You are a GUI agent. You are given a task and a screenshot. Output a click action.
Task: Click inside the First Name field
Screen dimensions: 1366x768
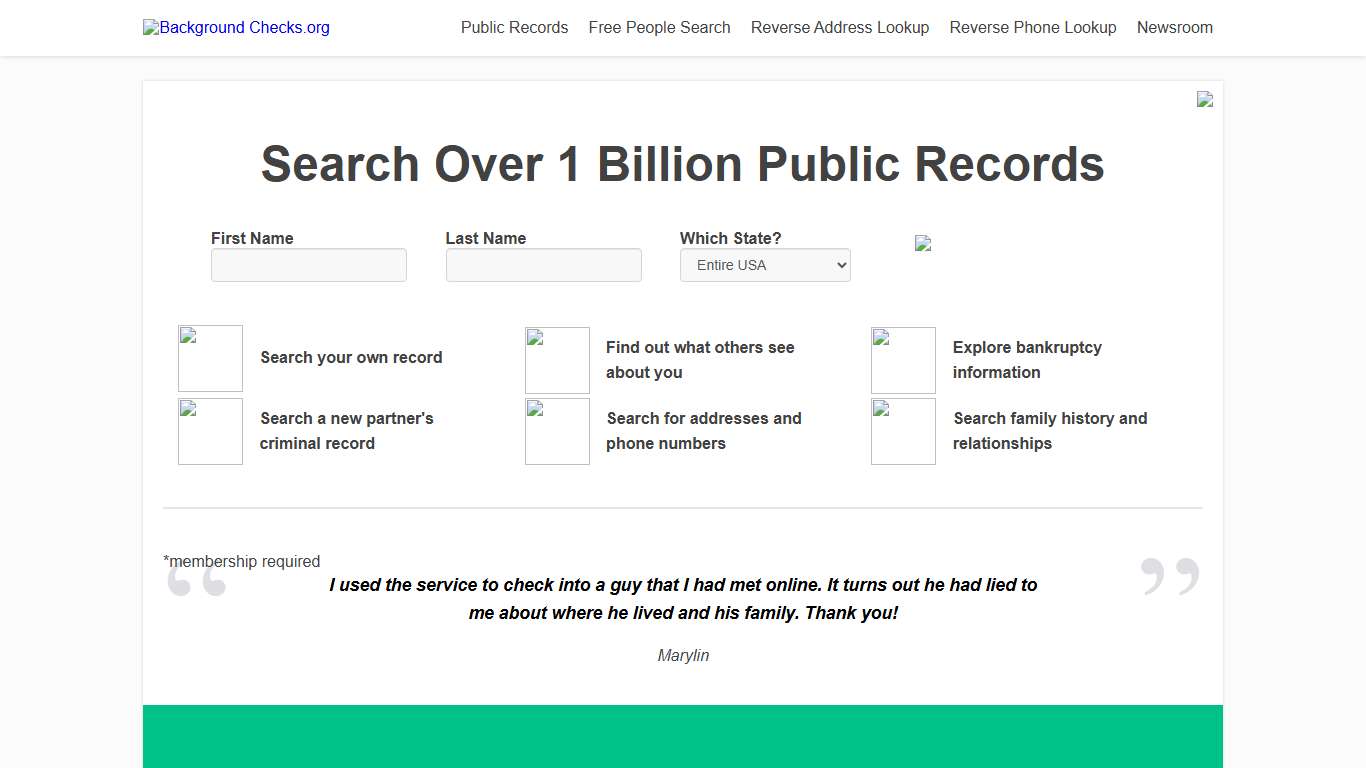click(x=308, y=265)
